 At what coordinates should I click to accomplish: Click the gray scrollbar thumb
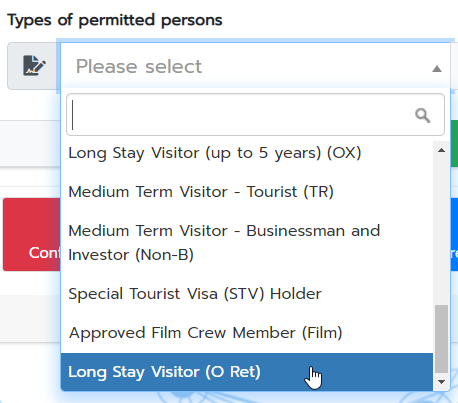pos(441,339)
